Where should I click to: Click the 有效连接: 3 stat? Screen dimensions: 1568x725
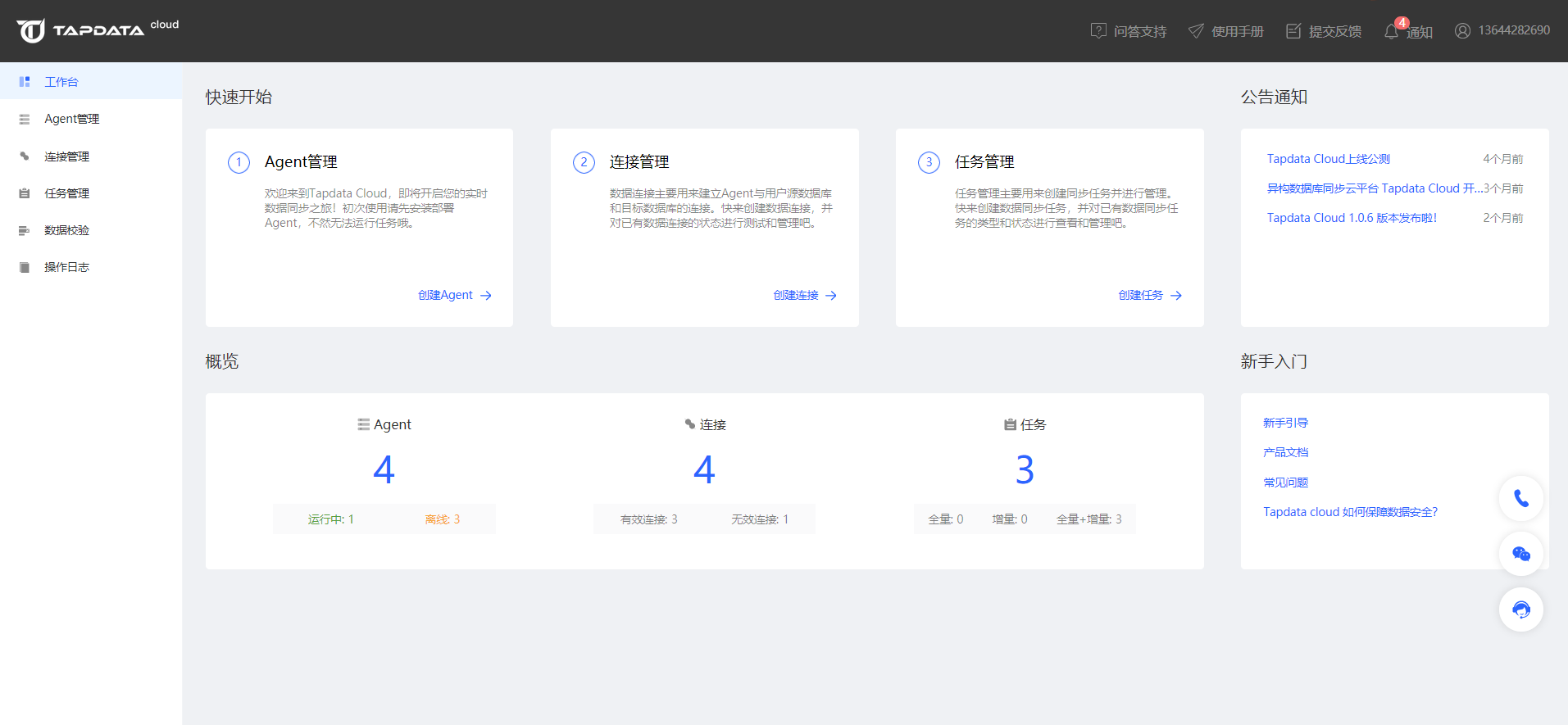tap(648, 519)
